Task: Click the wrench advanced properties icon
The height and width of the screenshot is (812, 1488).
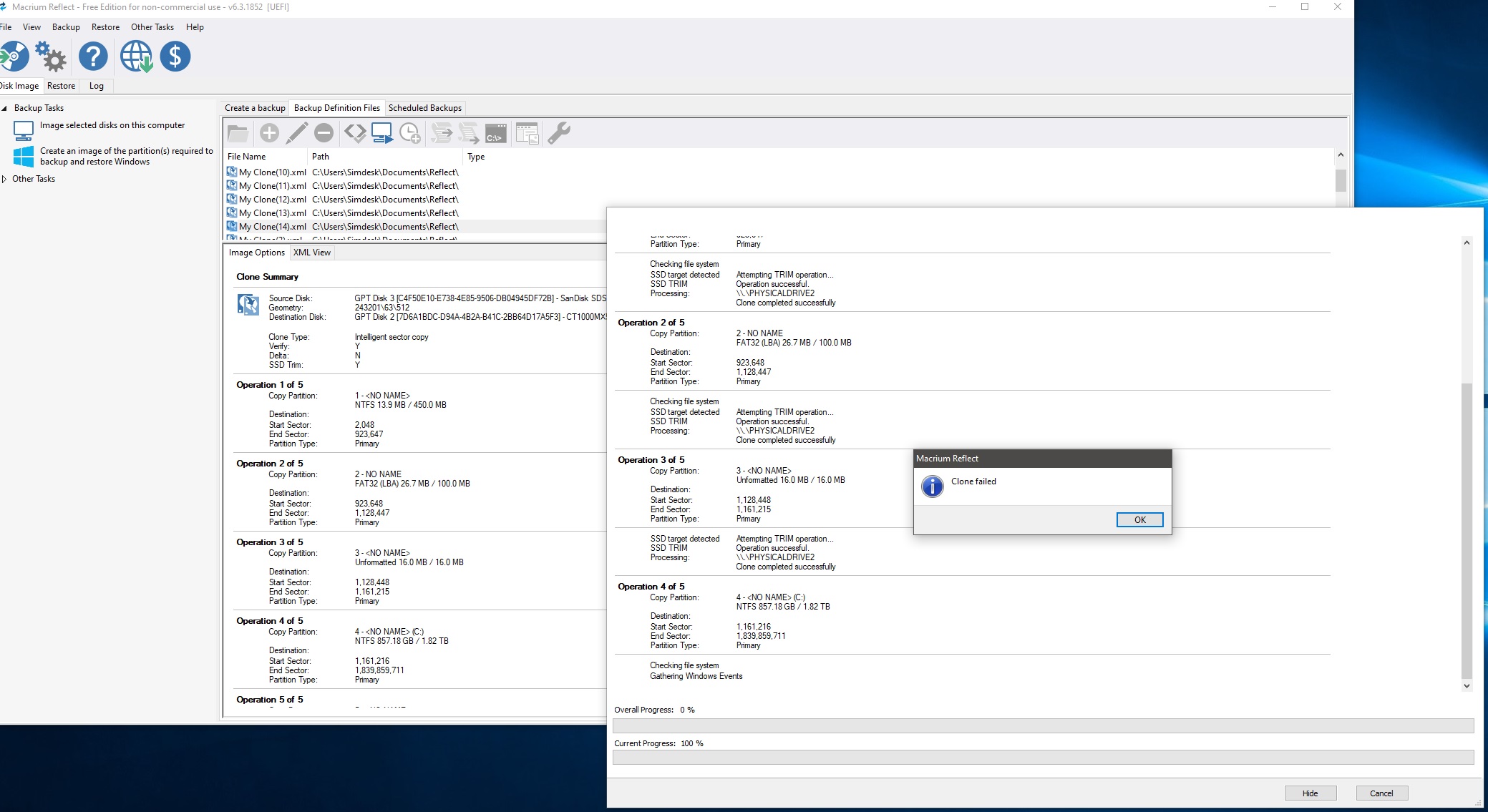Action: pyautogui.click(x=559, y=133)
